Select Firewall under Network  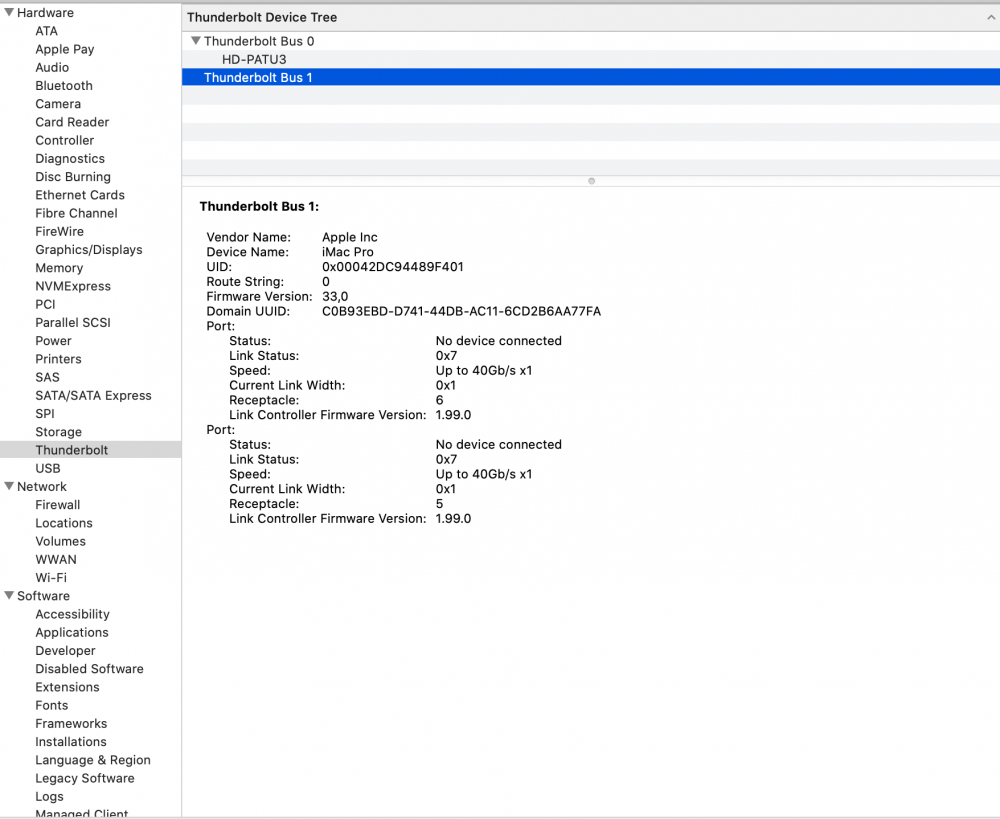pyautogui.click(x=57, y=505)
